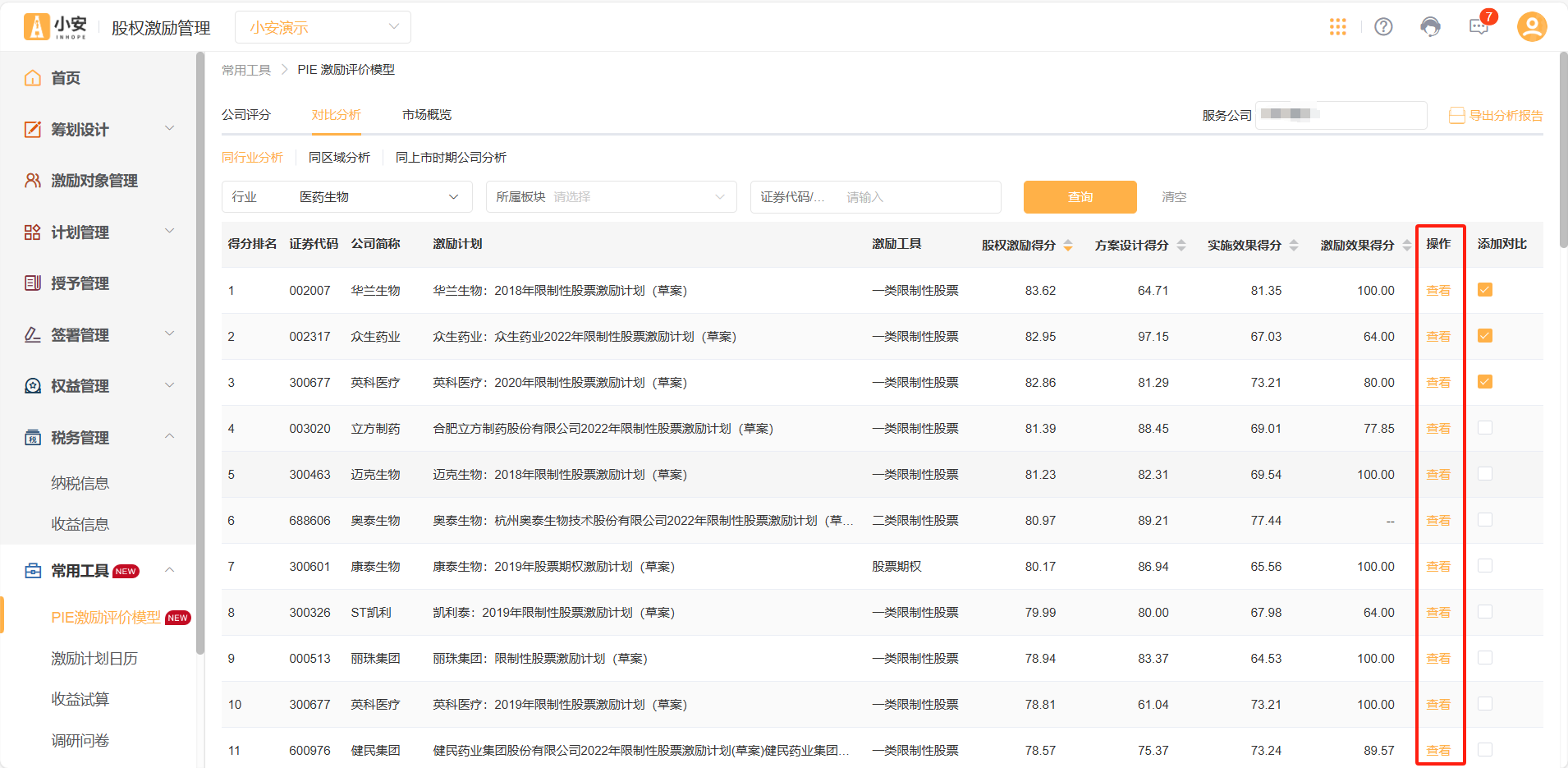Click the 导出分析报告 export icon
The height and width of the screenshot is (768, 1568).
click(x=1457, y=116)
